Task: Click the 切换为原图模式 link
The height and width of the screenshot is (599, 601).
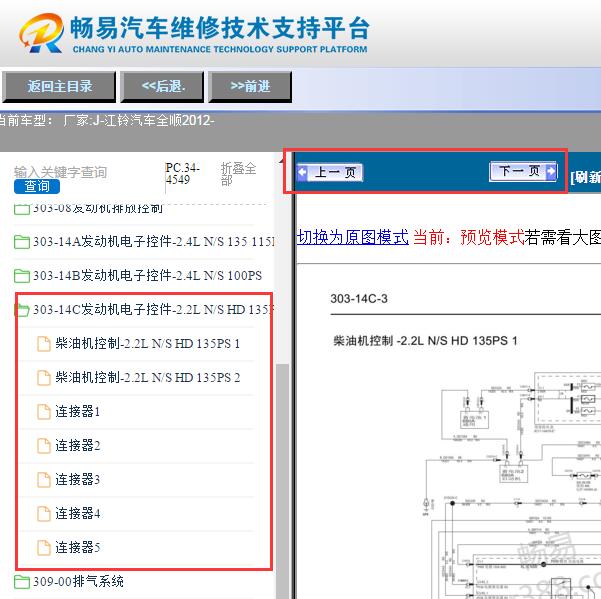Action: pyautogui.click(x=353, y=237)
